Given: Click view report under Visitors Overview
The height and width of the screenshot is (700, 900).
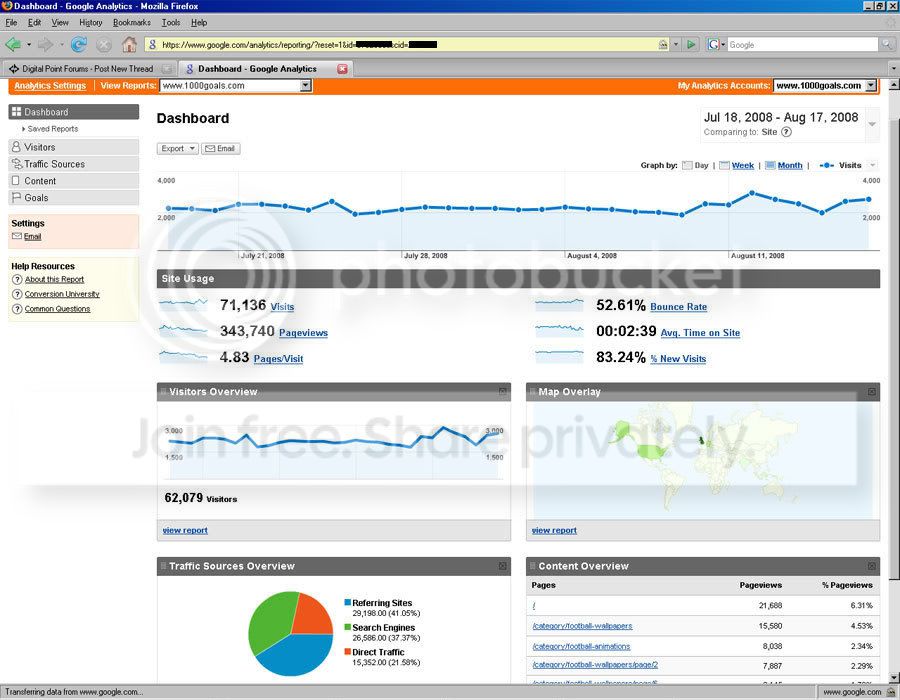Looking at the screenshot, I should (185, 530).
